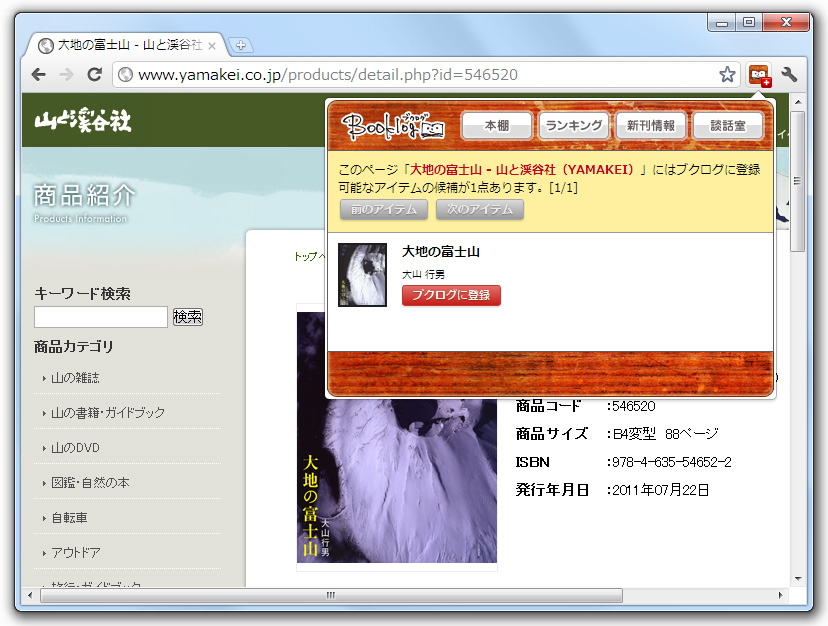Open the 図鑑・自然の本 category
The image size is (828, 626).
click(90, 483)
